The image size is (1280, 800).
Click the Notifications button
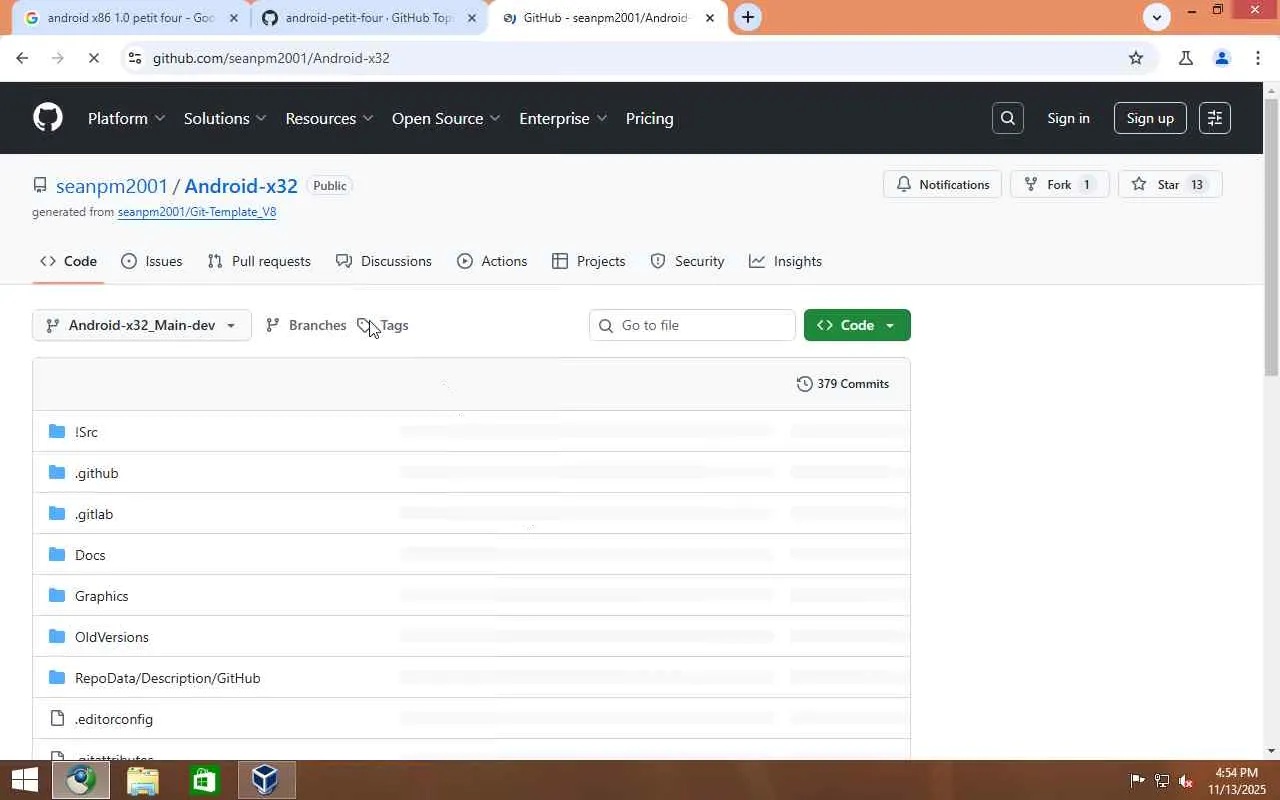[942, 184]
